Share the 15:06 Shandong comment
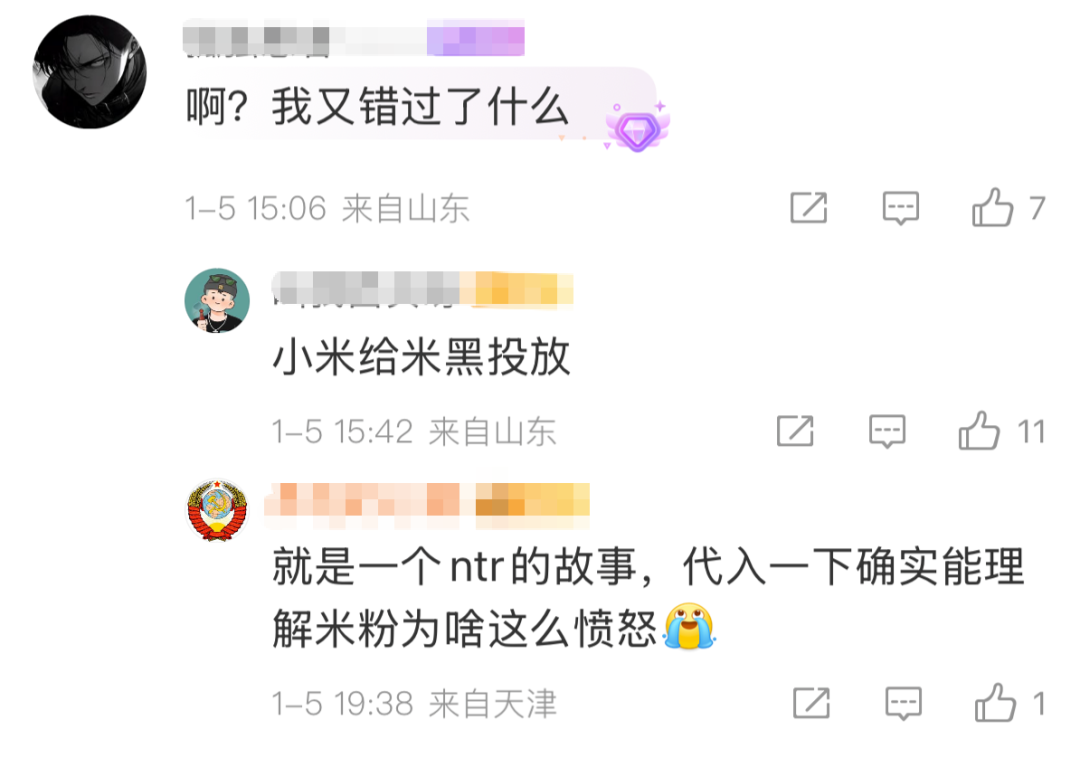The height and width of the screenshot is (758, 1080). 809,207
